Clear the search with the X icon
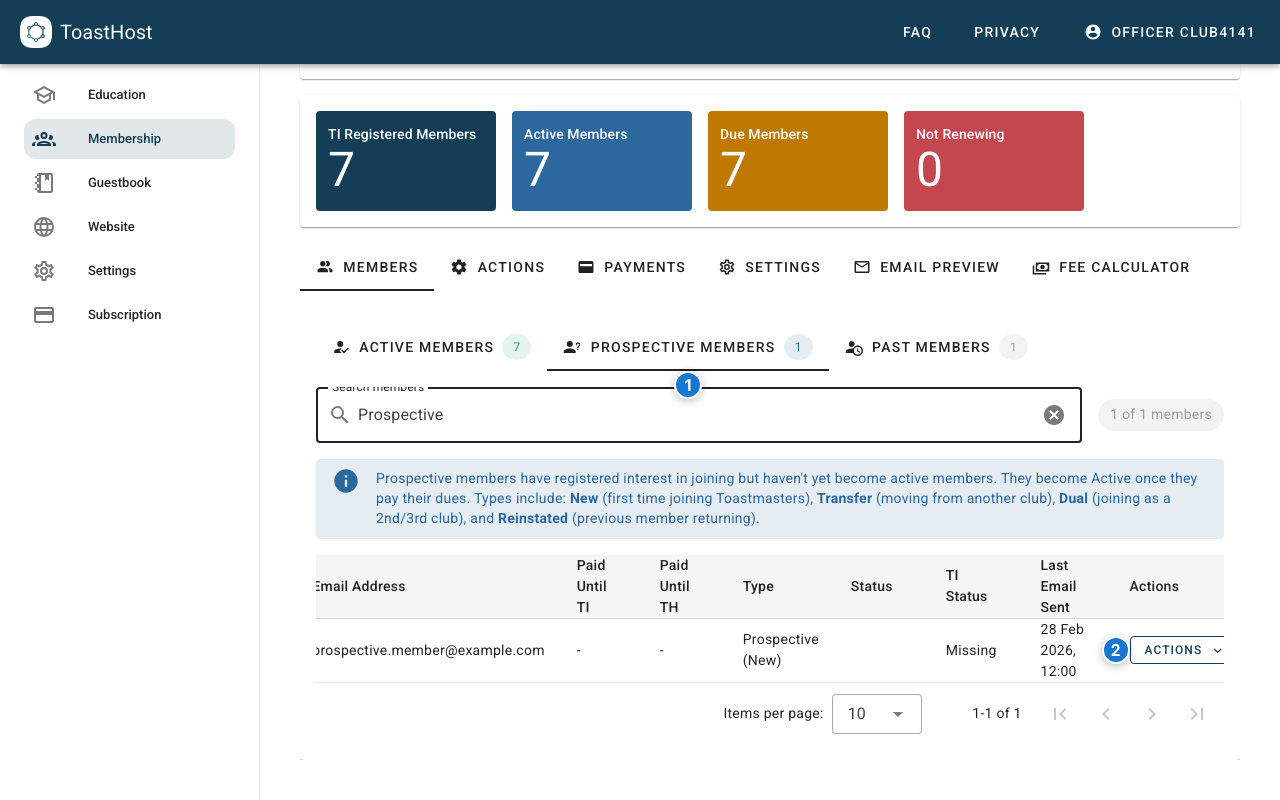Viewport: 1280px width, 800px height. click(x=1054, y=414)
